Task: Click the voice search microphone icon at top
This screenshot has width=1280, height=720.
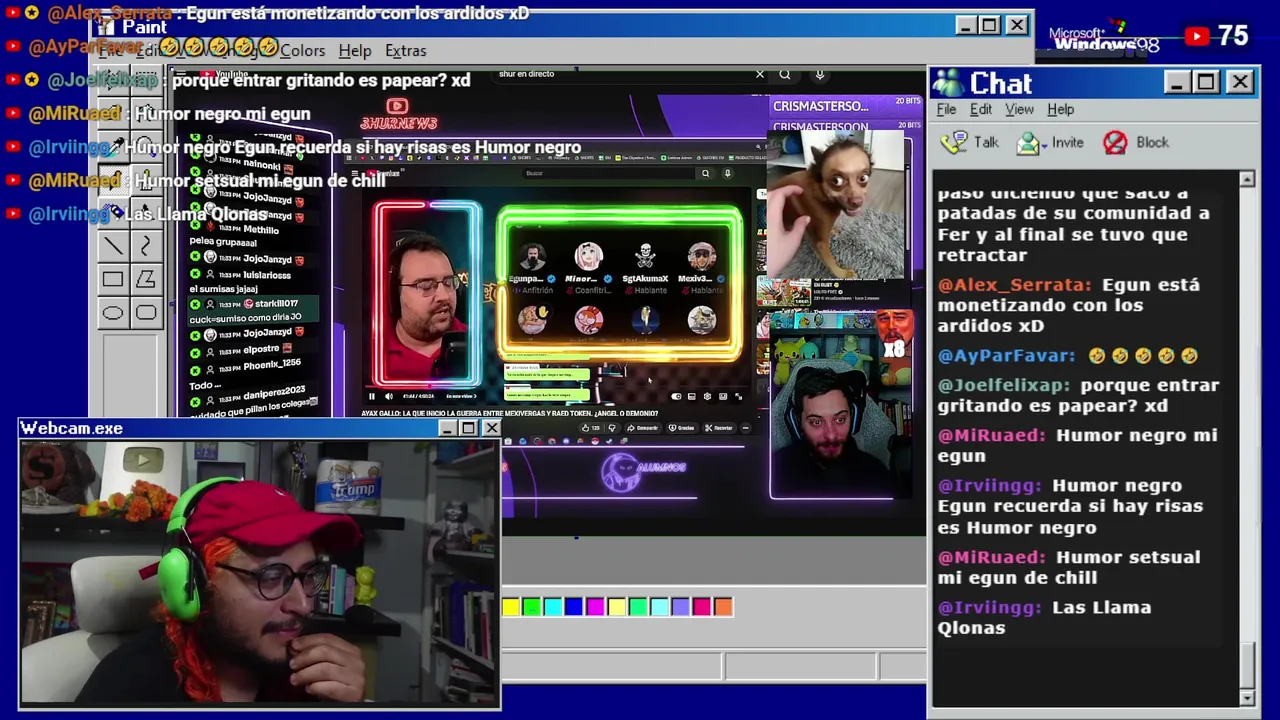Action: point(820,74)
